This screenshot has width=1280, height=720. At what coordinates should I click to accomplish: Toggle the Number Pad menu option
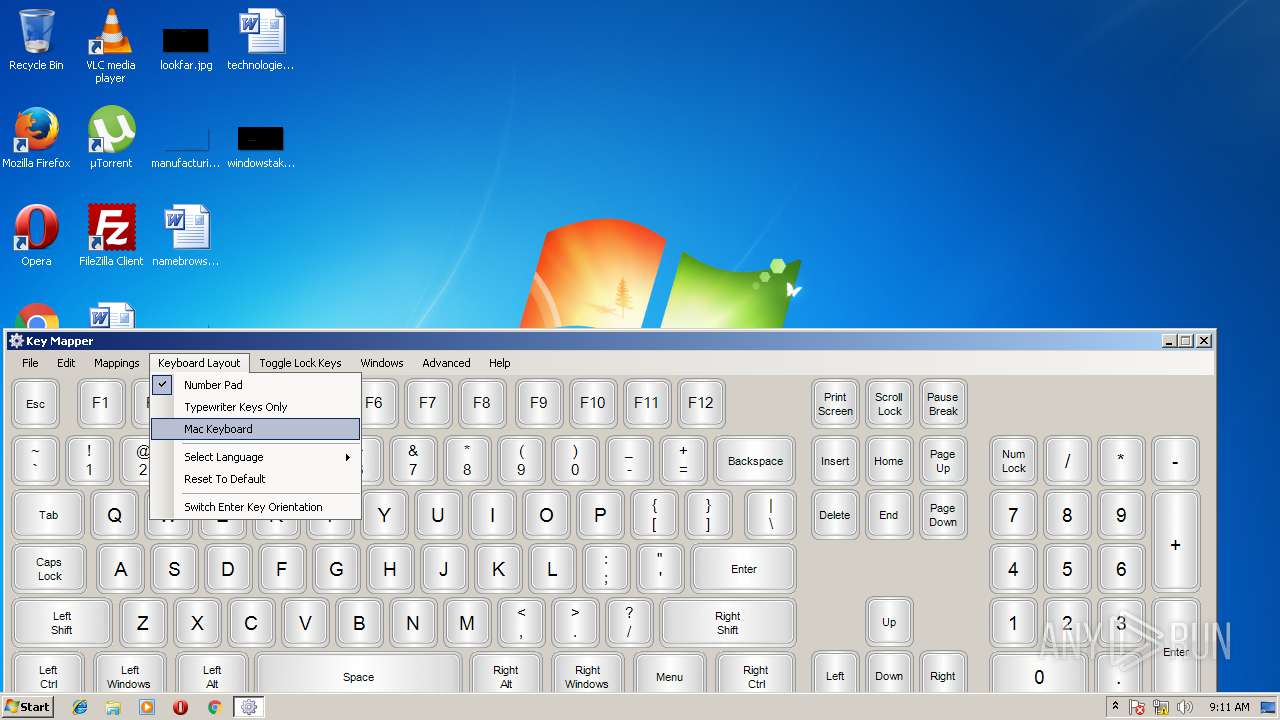point(255,385)
